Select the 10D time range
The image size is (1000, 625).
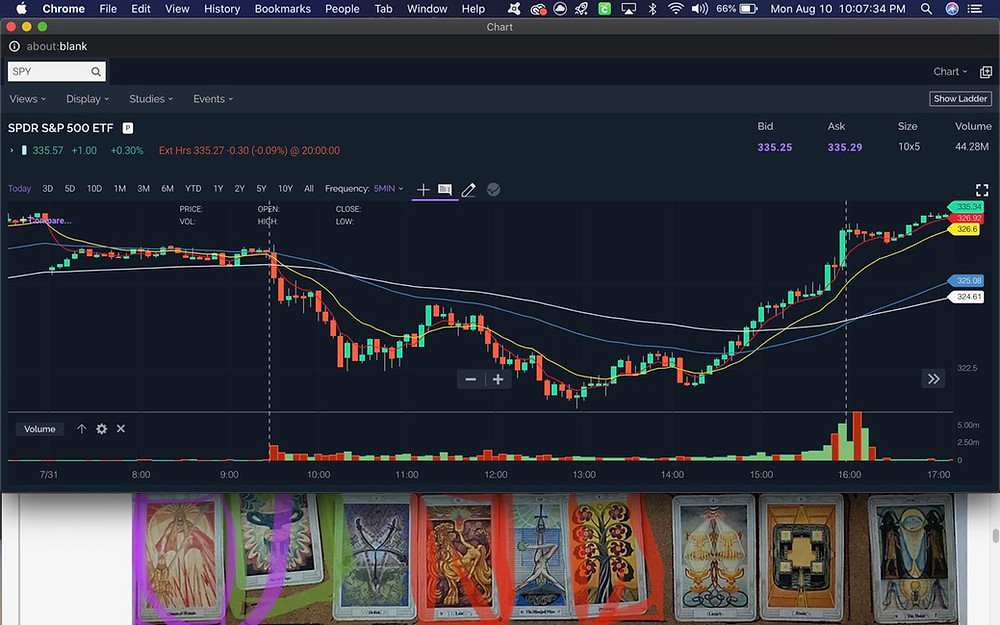(x=94, y=189)
